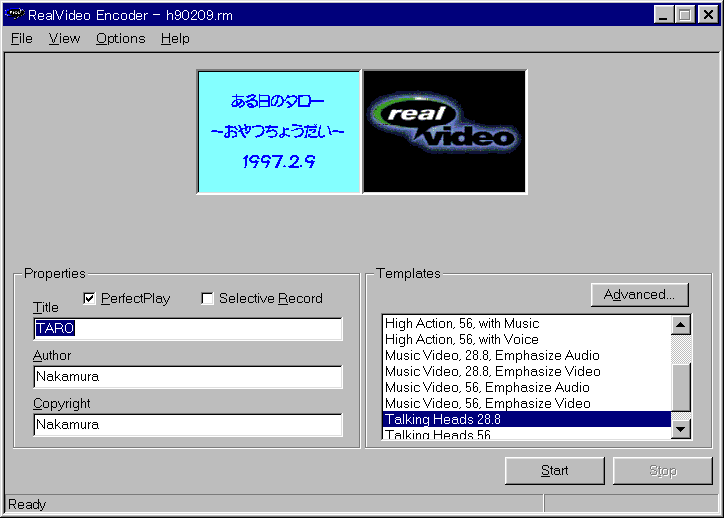Click the Start button
Screen dimensions: 724x518
coord(555,471)
